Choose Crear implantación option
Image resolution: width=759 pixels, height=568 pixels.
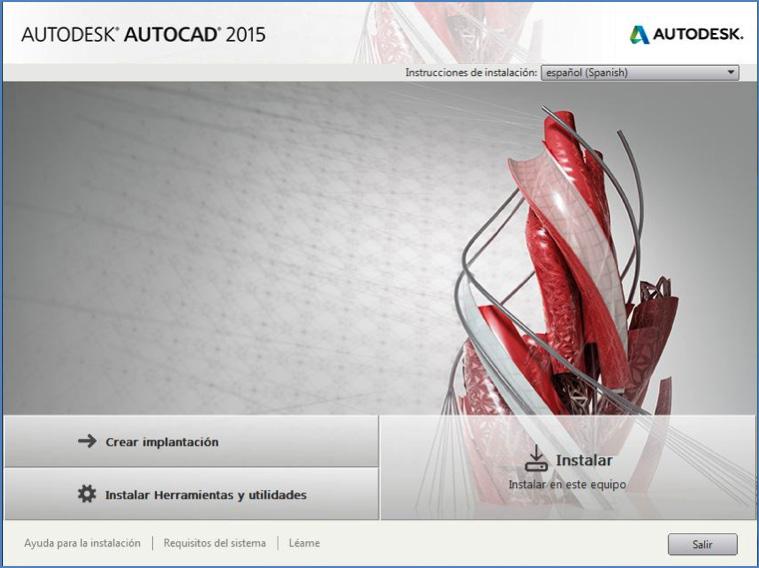(x=191, y=441)
